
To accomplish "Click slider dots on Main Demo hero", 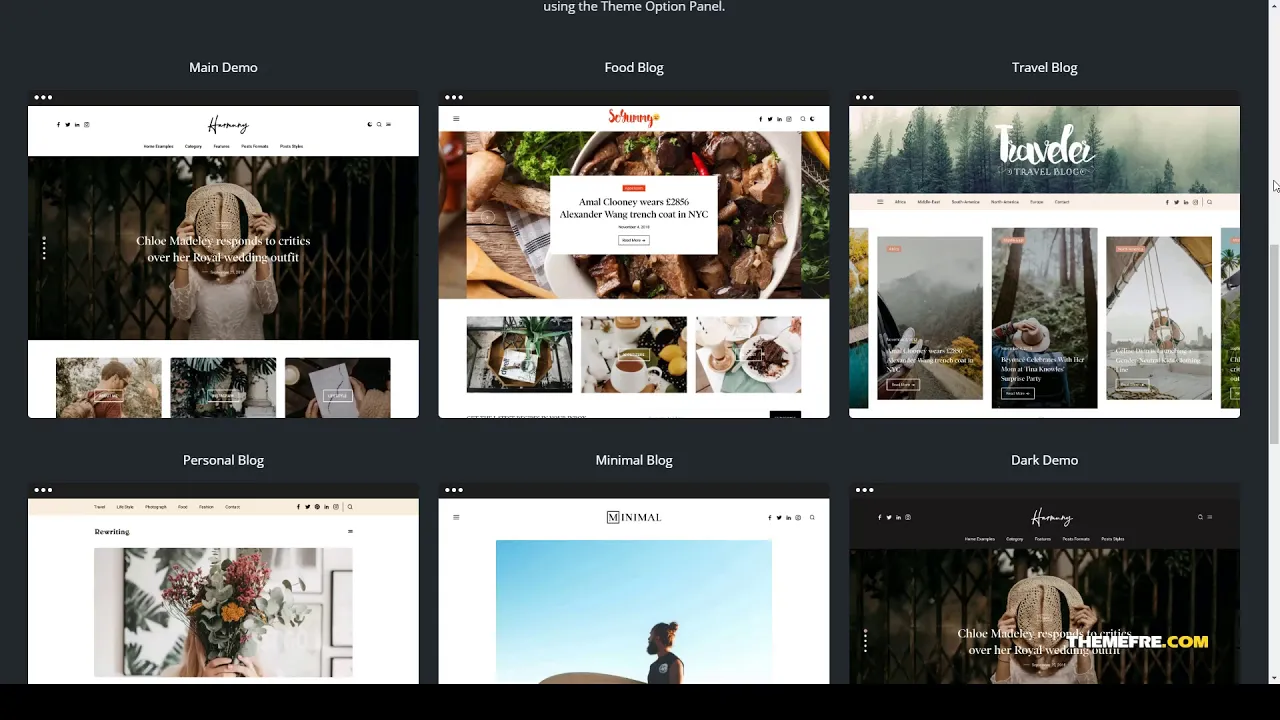I will [x=44, y=248].
